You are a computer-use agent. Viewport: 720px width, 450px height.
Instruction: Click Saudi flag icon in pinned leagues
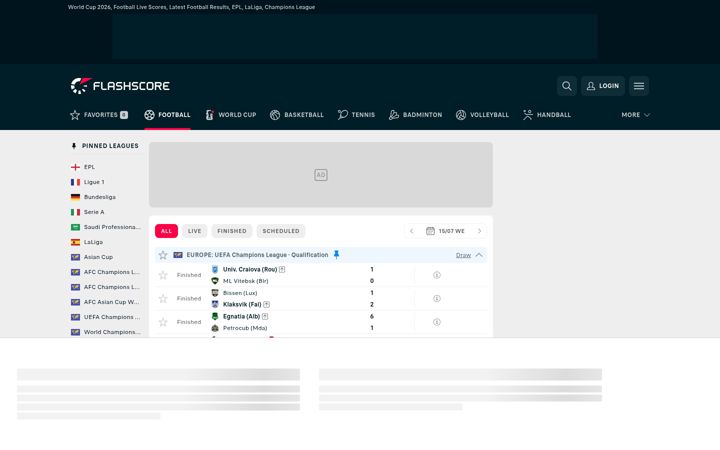[x=75, y=227]
